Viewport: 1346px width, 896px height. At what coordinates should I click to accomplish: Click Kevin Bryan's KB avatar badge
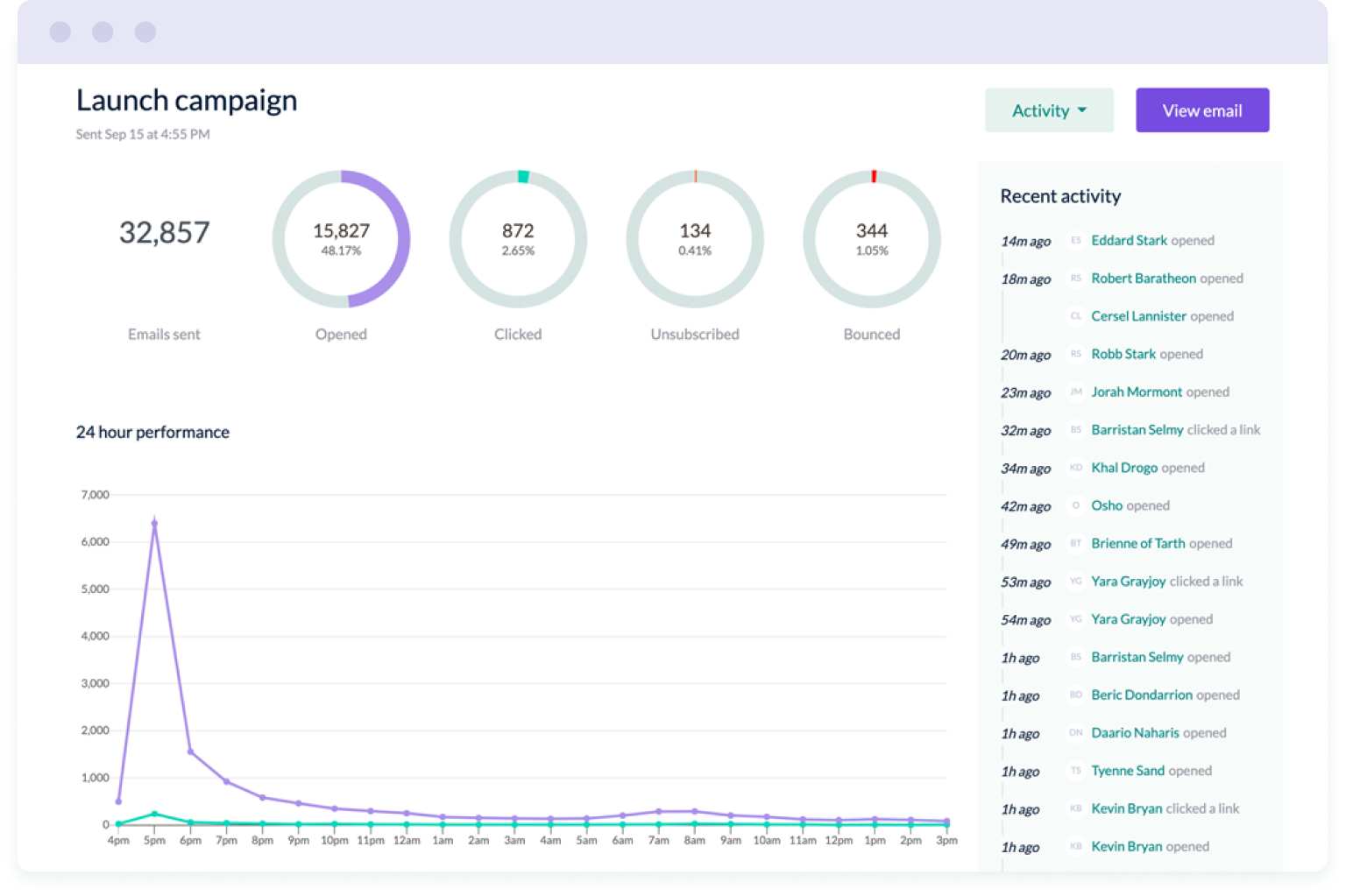(1075, 808)
